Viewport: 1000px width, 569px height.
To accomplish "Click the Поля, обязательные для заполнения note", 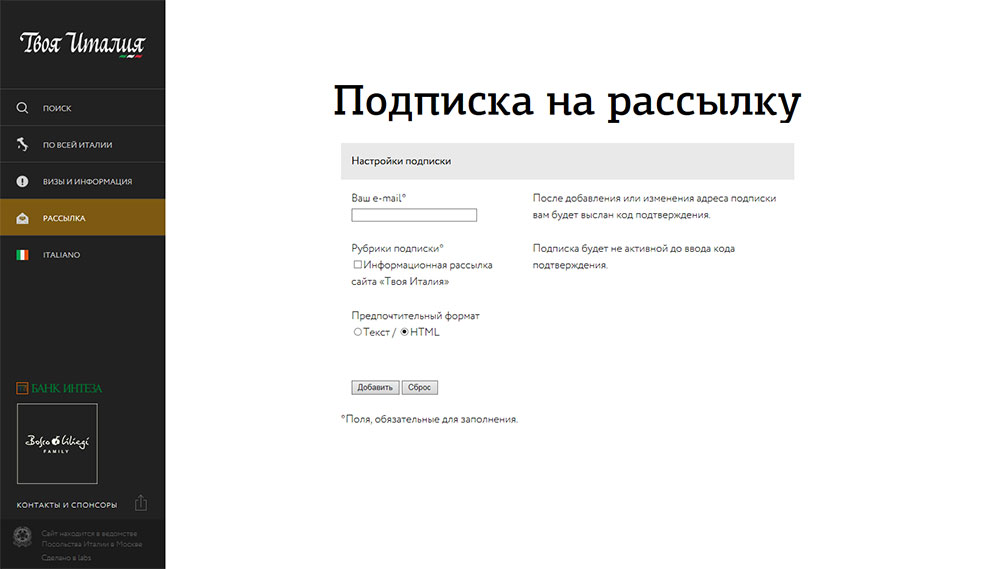I will click(429, 419).
